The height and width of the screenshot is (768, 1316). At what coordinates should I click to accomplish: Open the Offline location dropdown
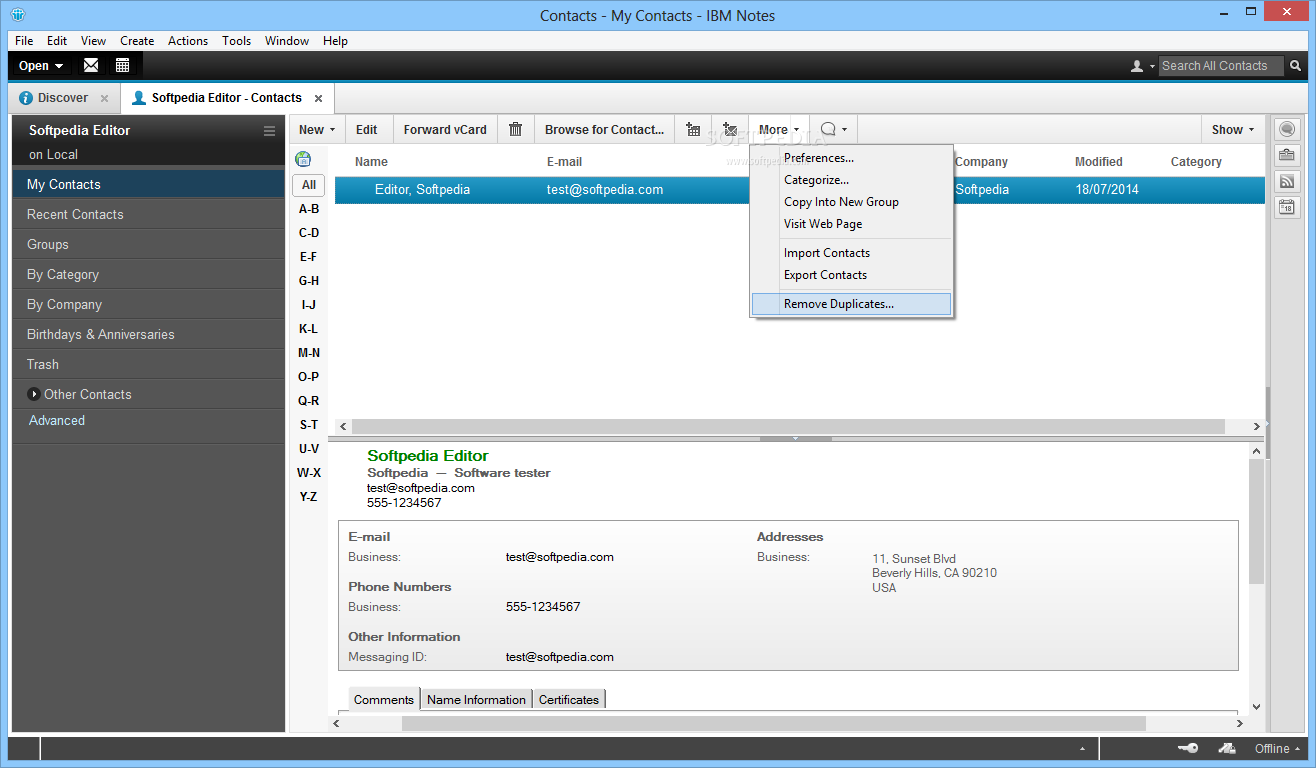[x=1277, y=748]
